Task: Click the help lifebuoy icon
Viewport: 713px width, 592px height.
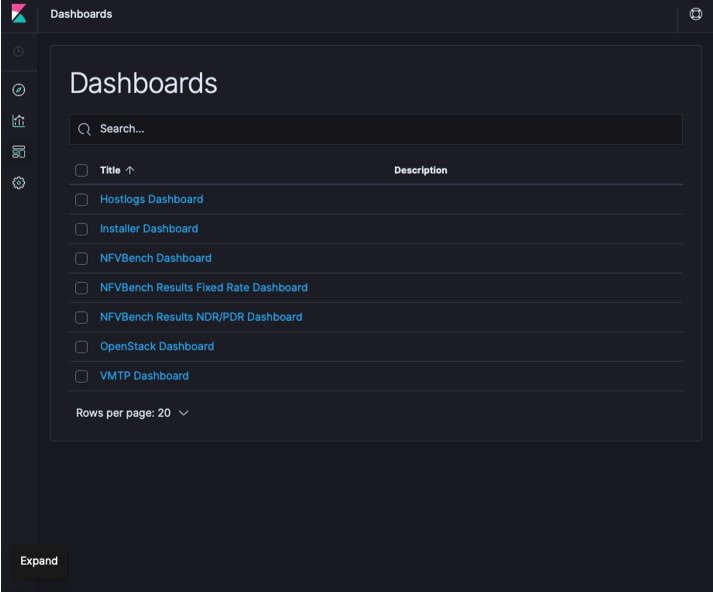Action: (695, 14)
